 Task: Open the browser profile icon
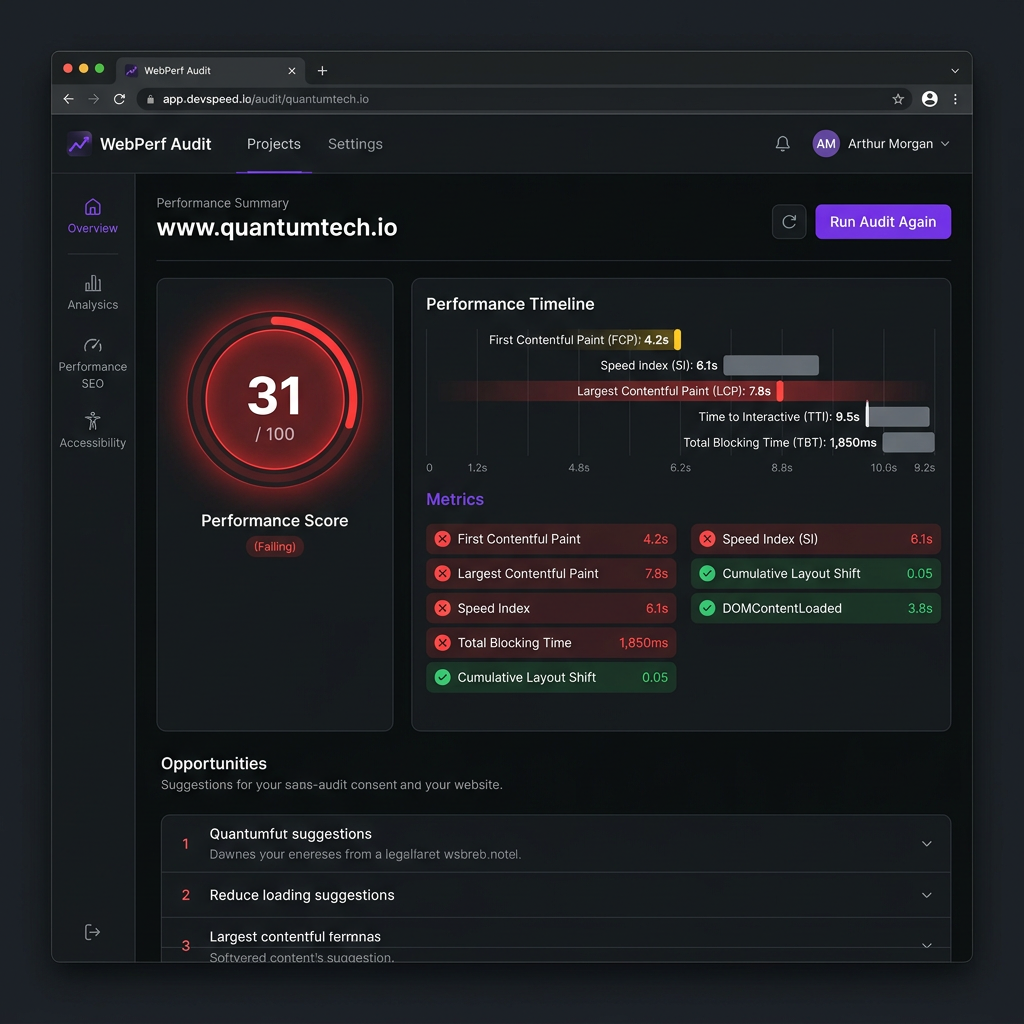point(929,99)
